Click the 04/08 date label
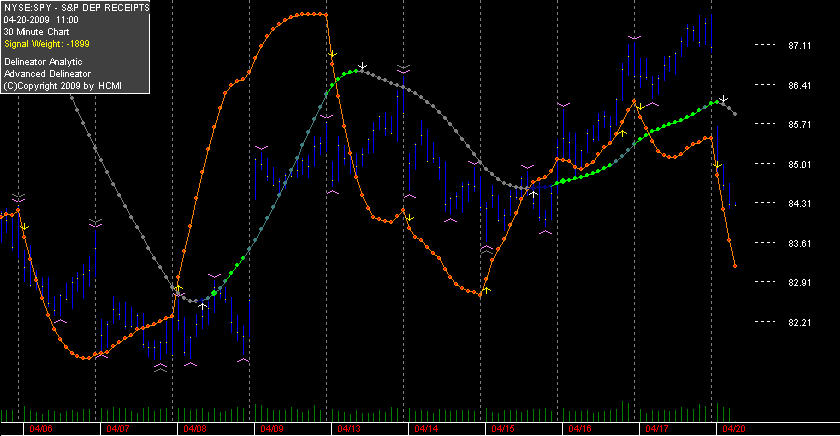840x436 pixels. pyautogui.click(x=195, y=429)
